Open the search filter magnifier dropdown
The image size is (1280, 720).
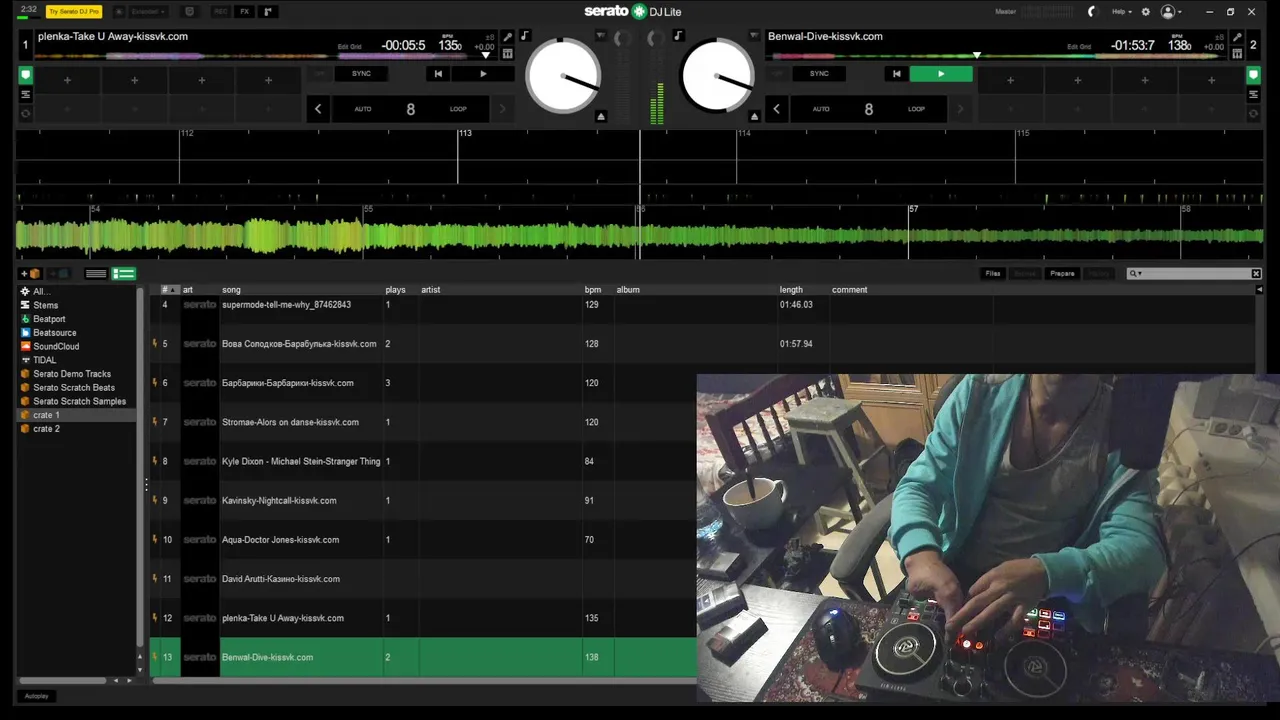1135,273
